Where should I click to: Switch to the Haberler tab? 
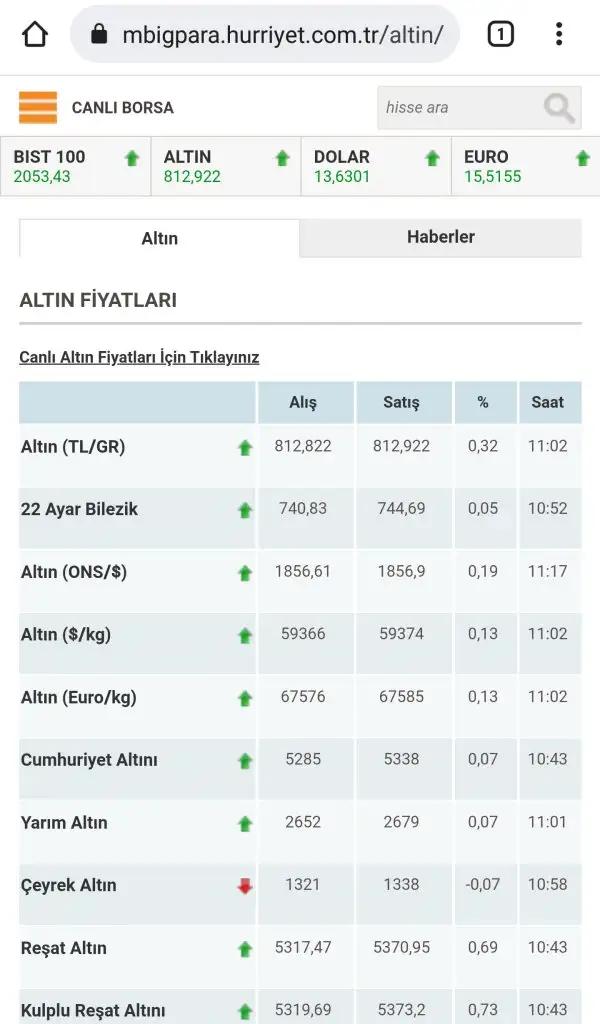441,237
